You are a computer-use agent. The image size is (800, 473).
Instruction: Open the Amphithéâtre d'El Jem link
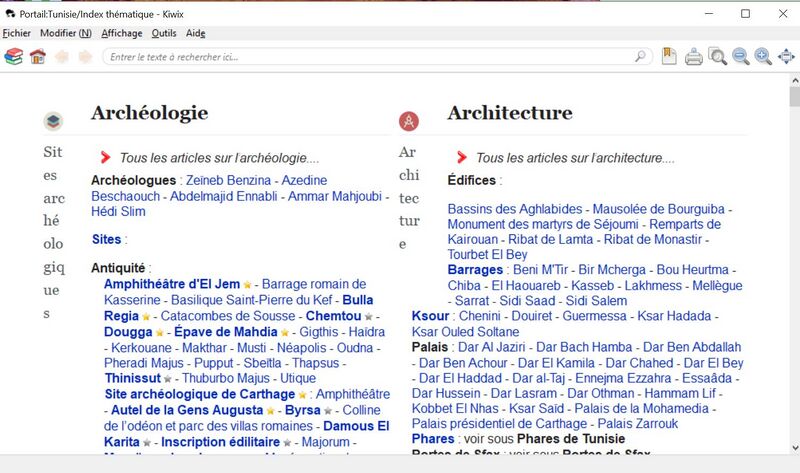point(172,284)
